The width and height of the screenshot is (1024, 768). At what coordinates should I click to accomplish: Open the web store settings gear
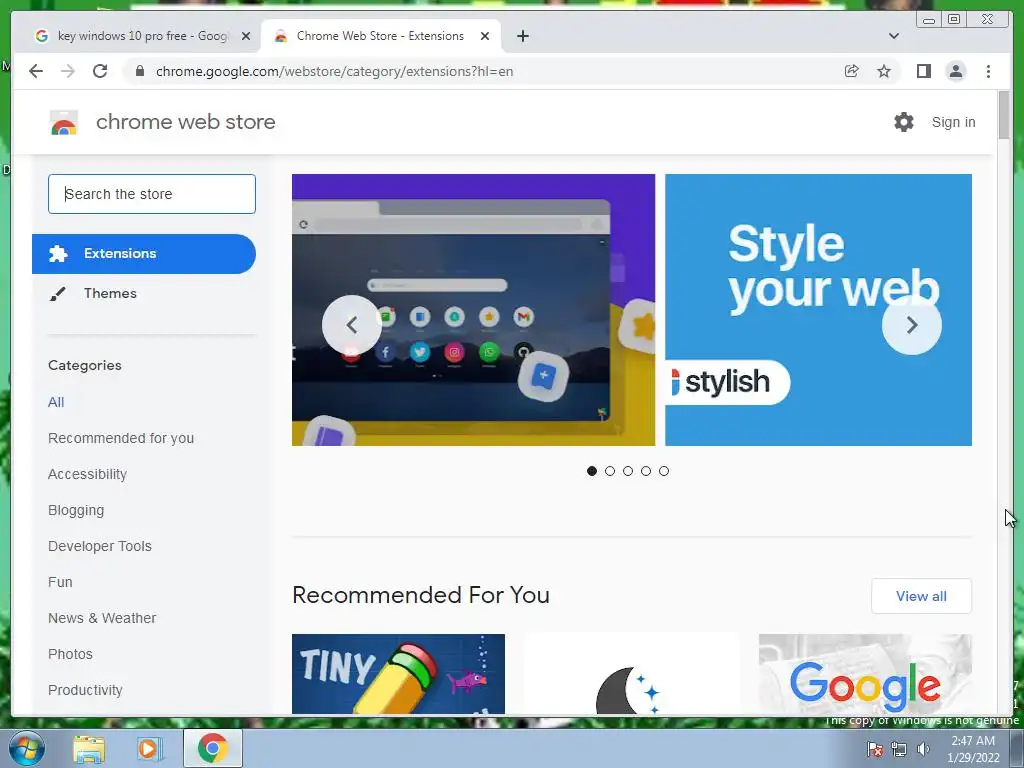click(x=904, y=122)
